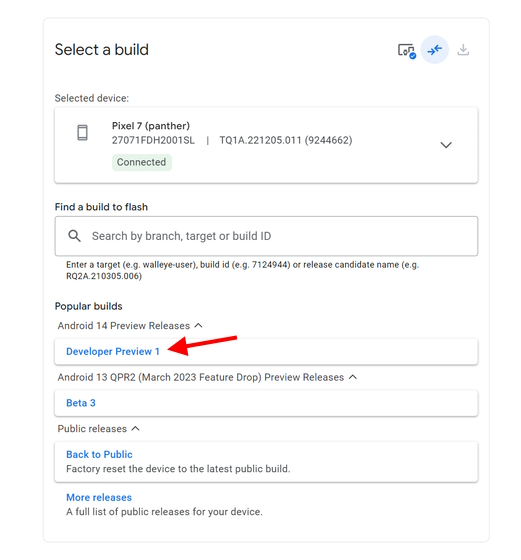Click 'A full list of public releases' text
The height and width of the screenshot is (560, 521).
coord(164,512)
